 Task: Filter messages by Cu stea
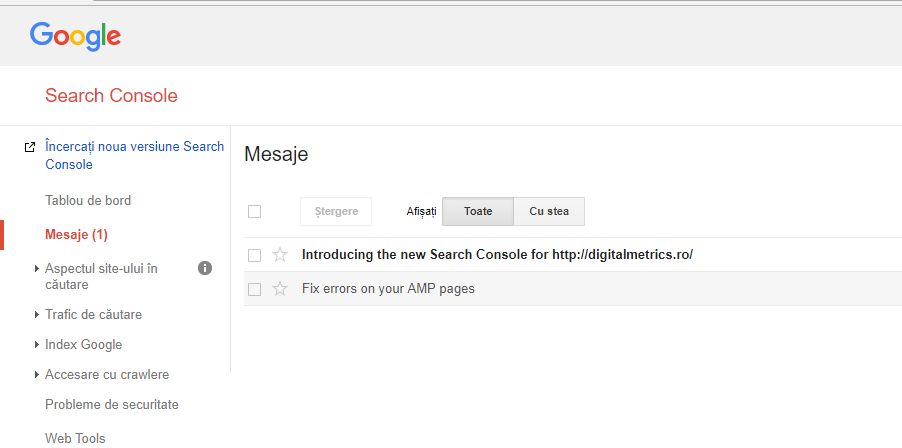(549, 211)
